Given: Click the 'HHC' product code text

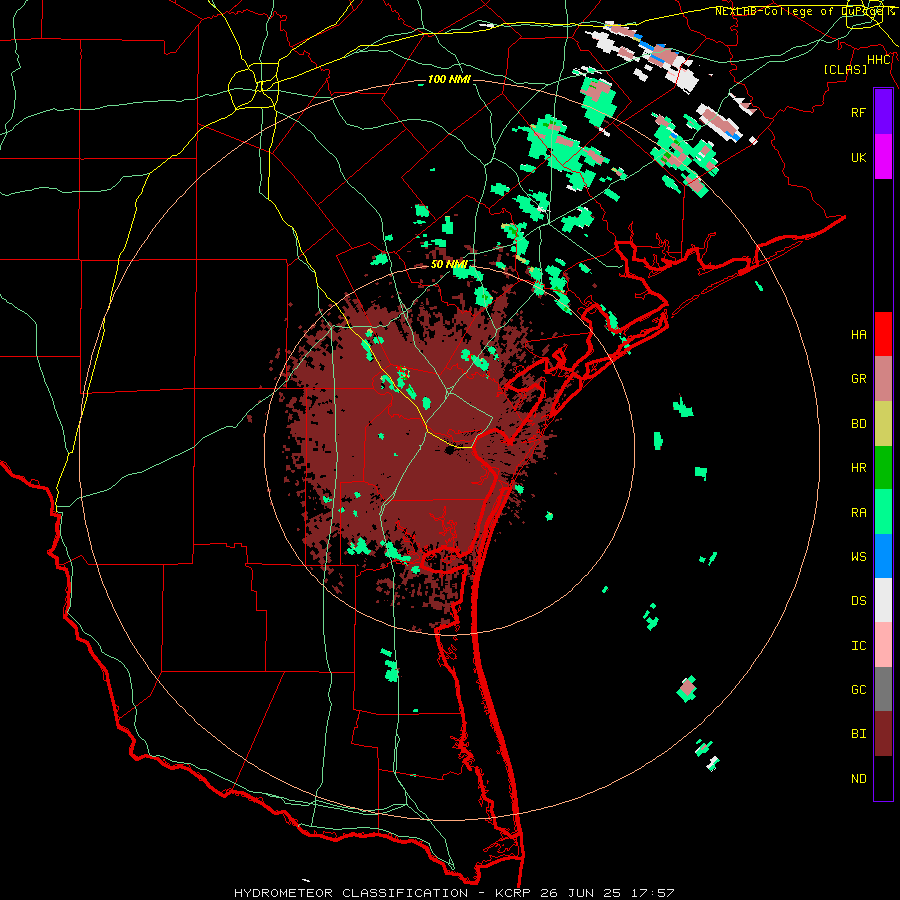Looking at the screenshot, I should tap(878, 60).
